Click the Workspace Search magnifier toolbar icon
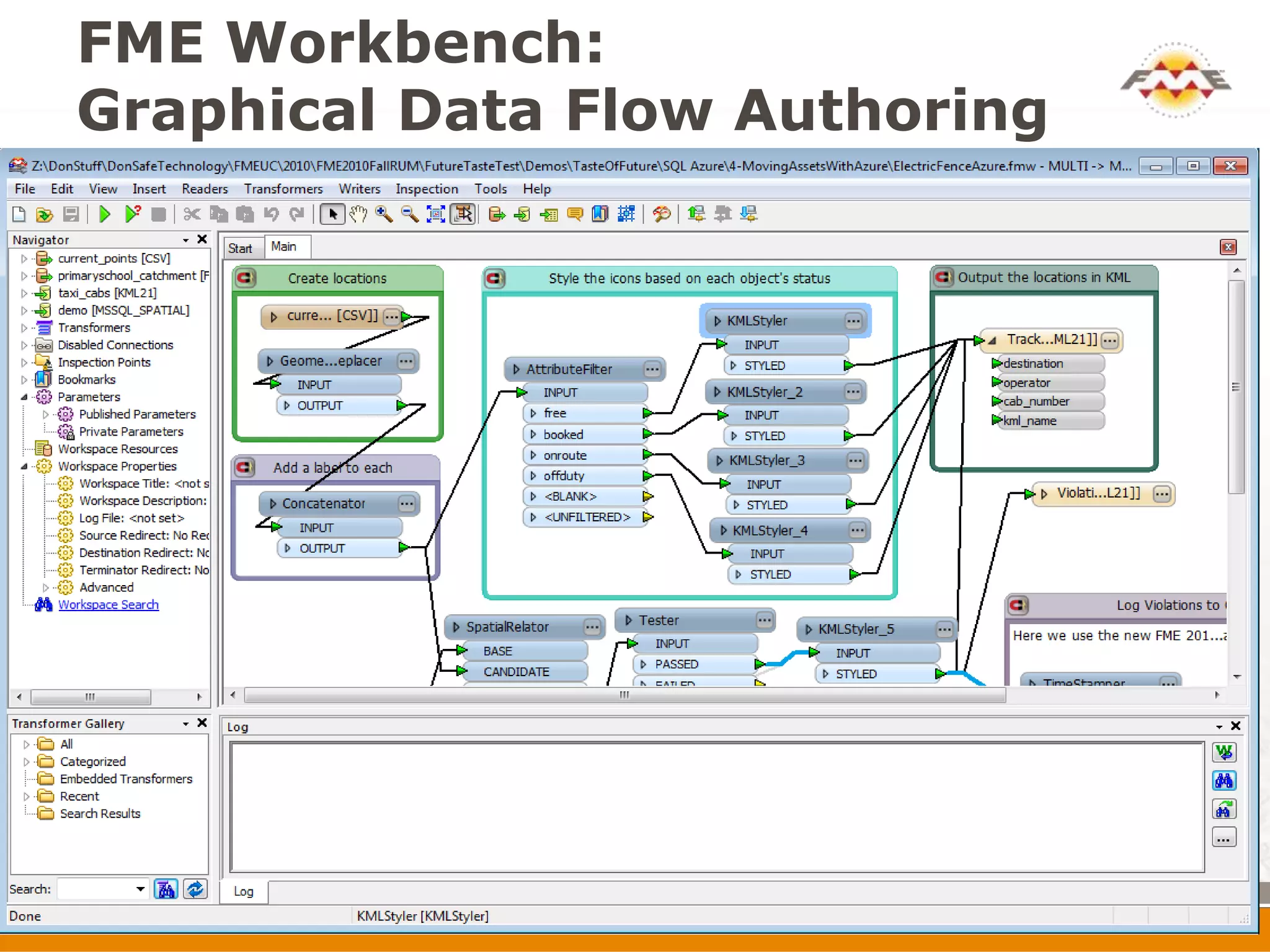The width and height of the screenshot is (1270, 952). (662, 214)
